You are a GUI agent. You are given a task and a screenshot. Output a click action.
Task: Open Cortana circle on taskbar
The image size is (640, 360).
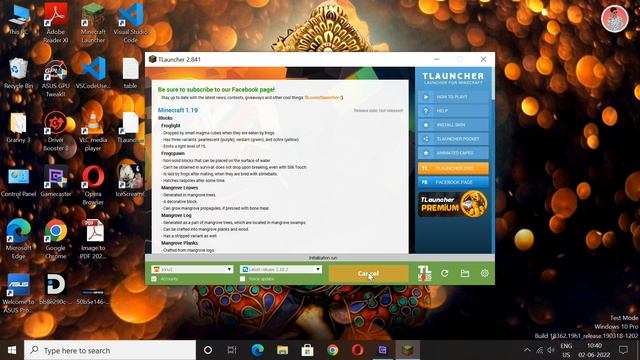coord(208,350)
